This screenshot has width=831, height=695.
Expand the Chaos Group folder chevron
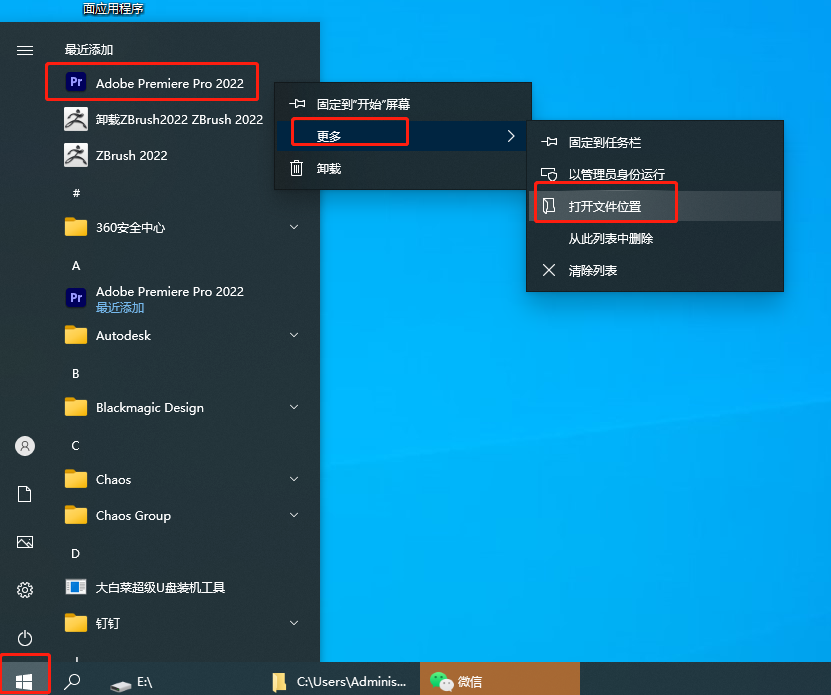click(x=294, y=515)
